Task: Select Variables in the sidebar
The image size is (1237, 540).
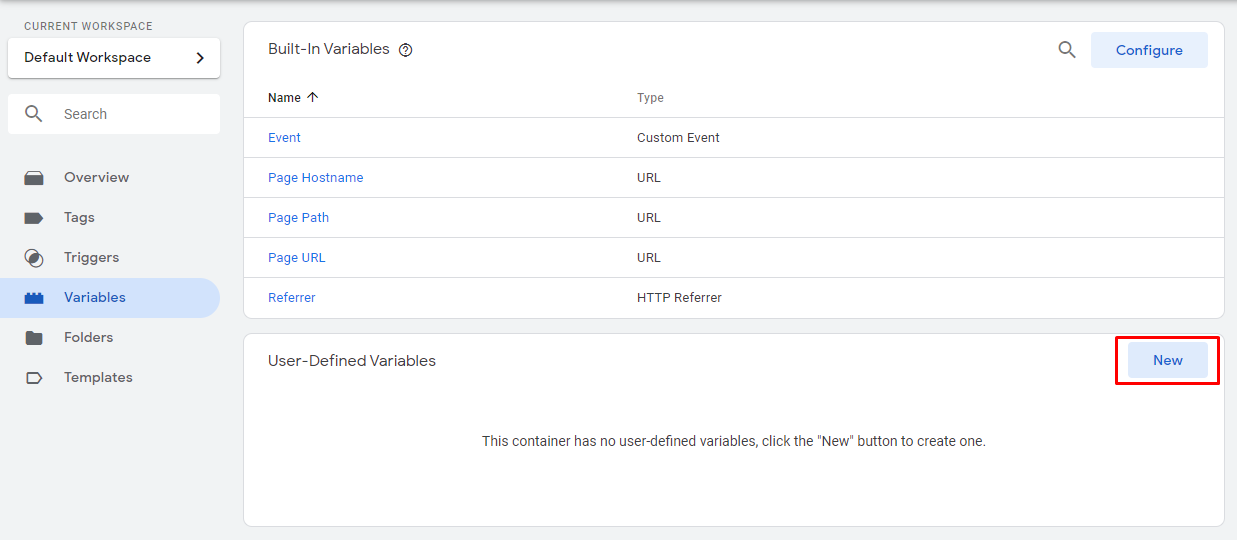Action: 110,297
